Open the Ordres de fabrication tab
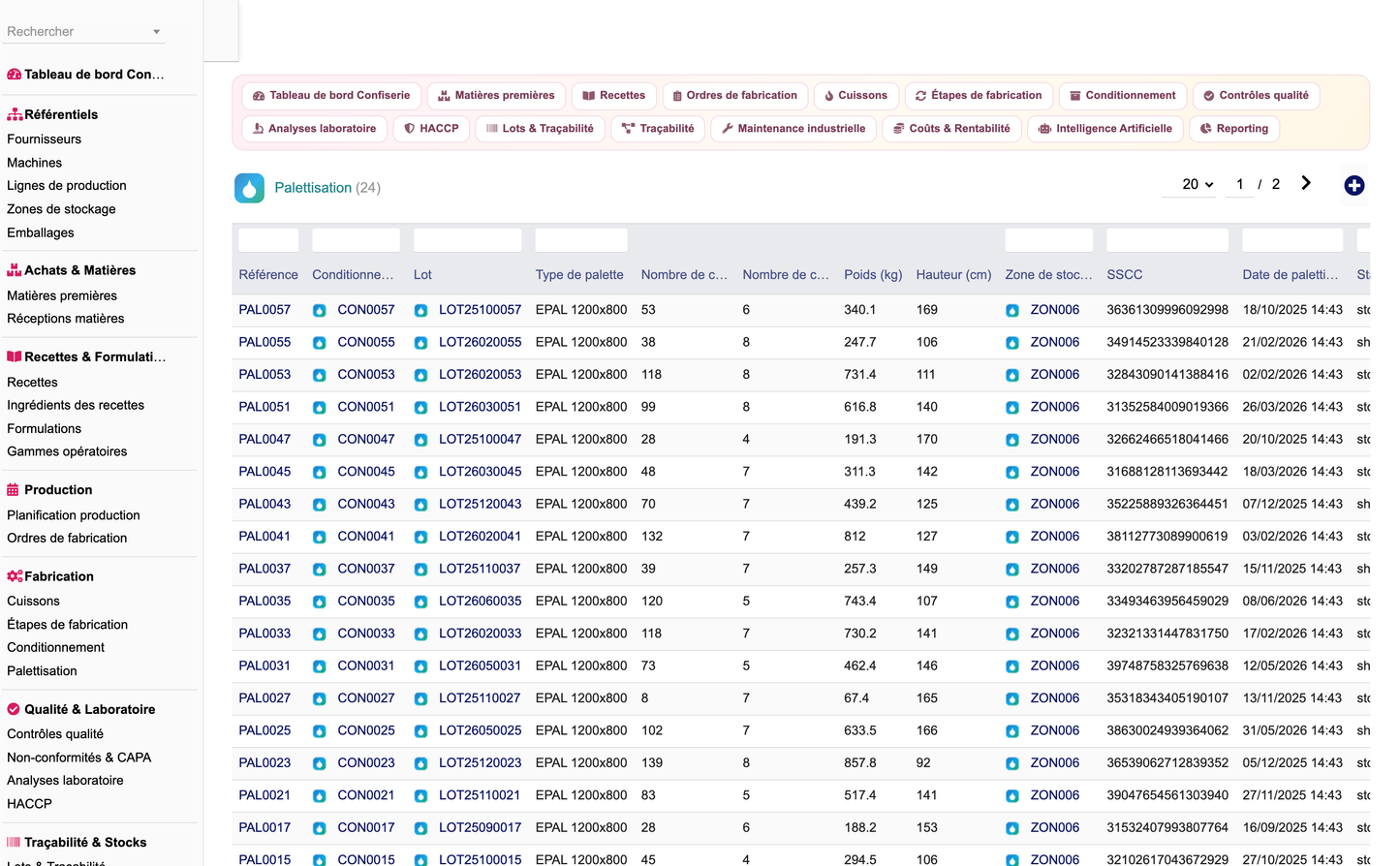The height and width of the screenshot is (866, 1400). coord(735,95)
